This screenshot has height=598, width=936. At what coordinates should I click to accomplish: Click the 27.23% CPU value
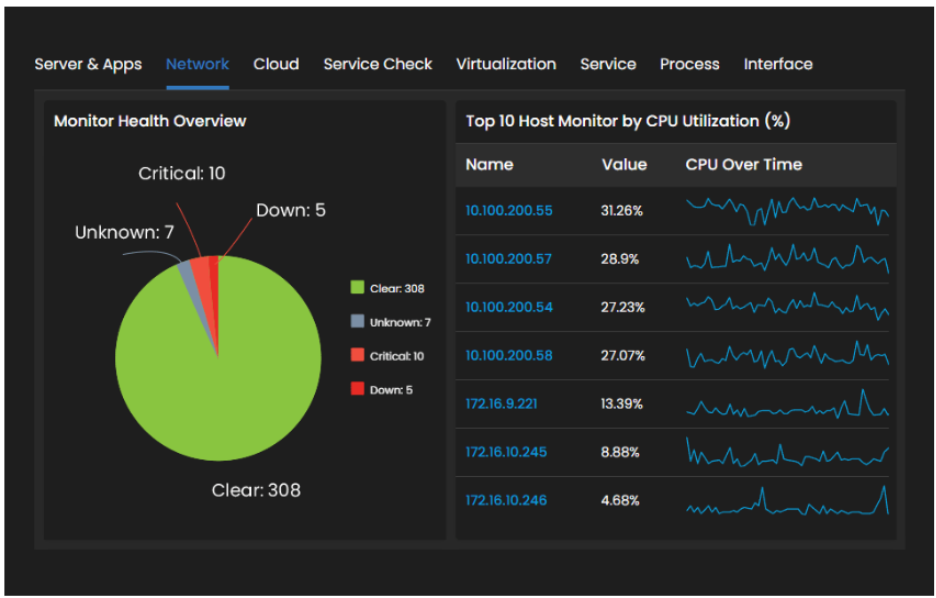(x=623, y=307)
